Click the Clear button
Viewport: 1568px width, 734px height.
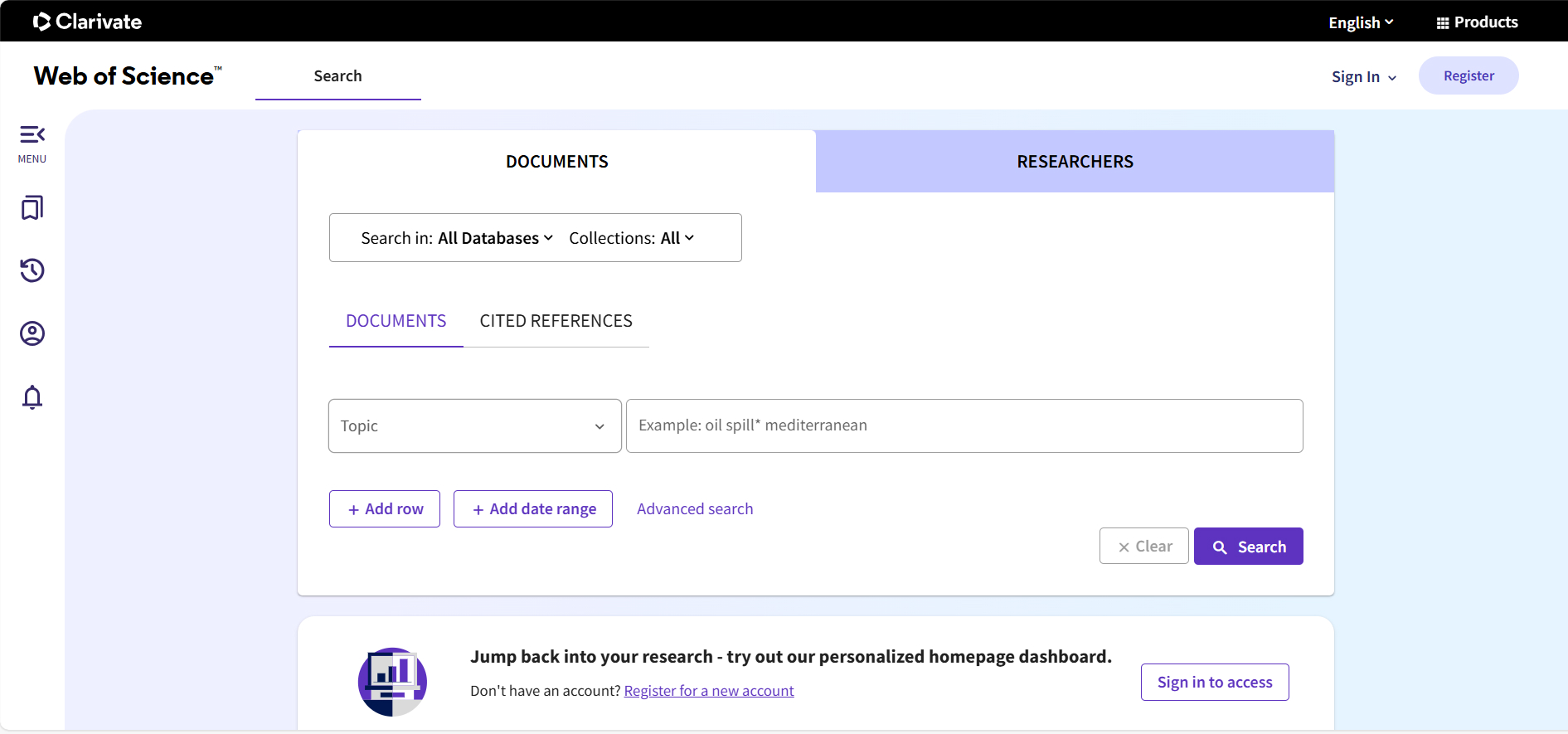pos(1144,546)
